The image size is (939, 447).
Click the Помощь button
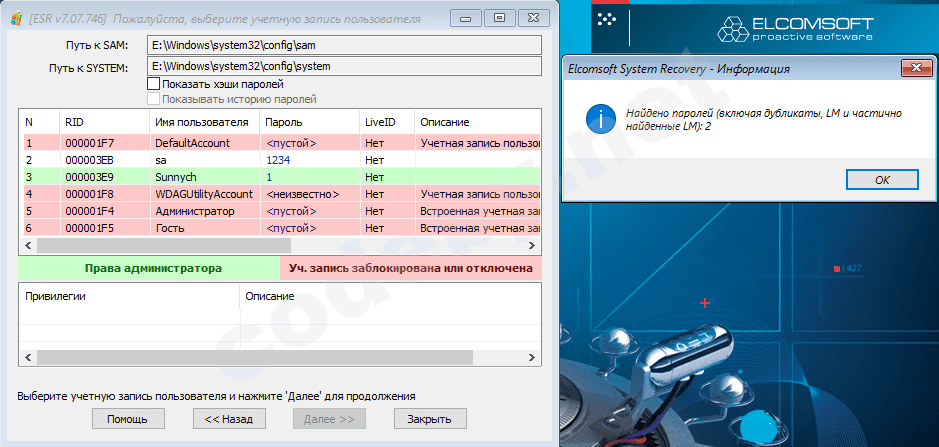128,419
